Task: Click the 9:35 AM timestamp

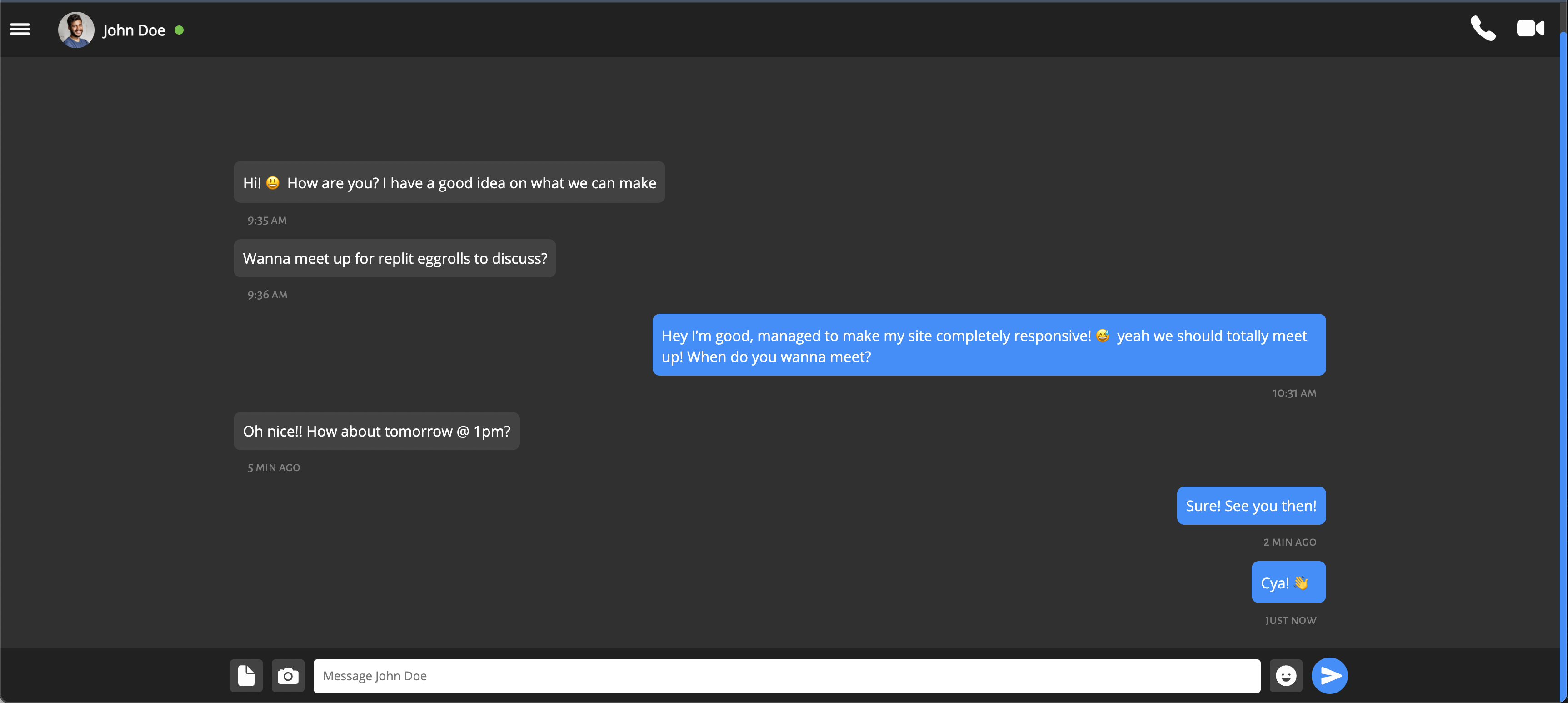Action: tap(267, 220)
